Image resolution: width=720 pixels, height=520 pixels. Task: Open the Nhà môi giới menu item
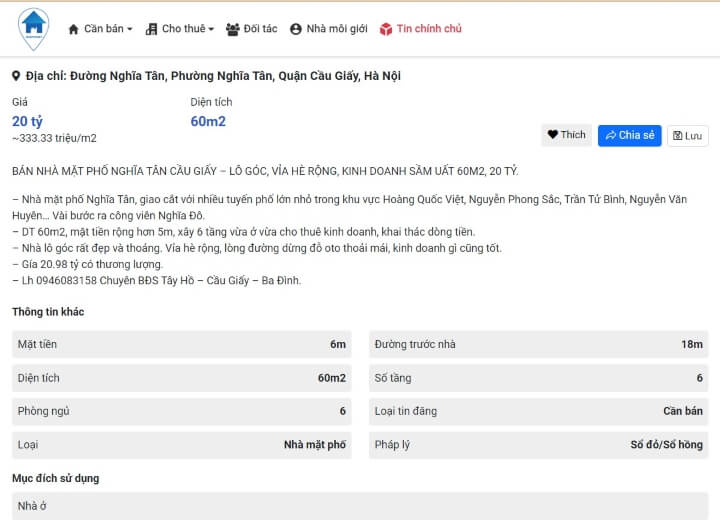tap(335, 29)
